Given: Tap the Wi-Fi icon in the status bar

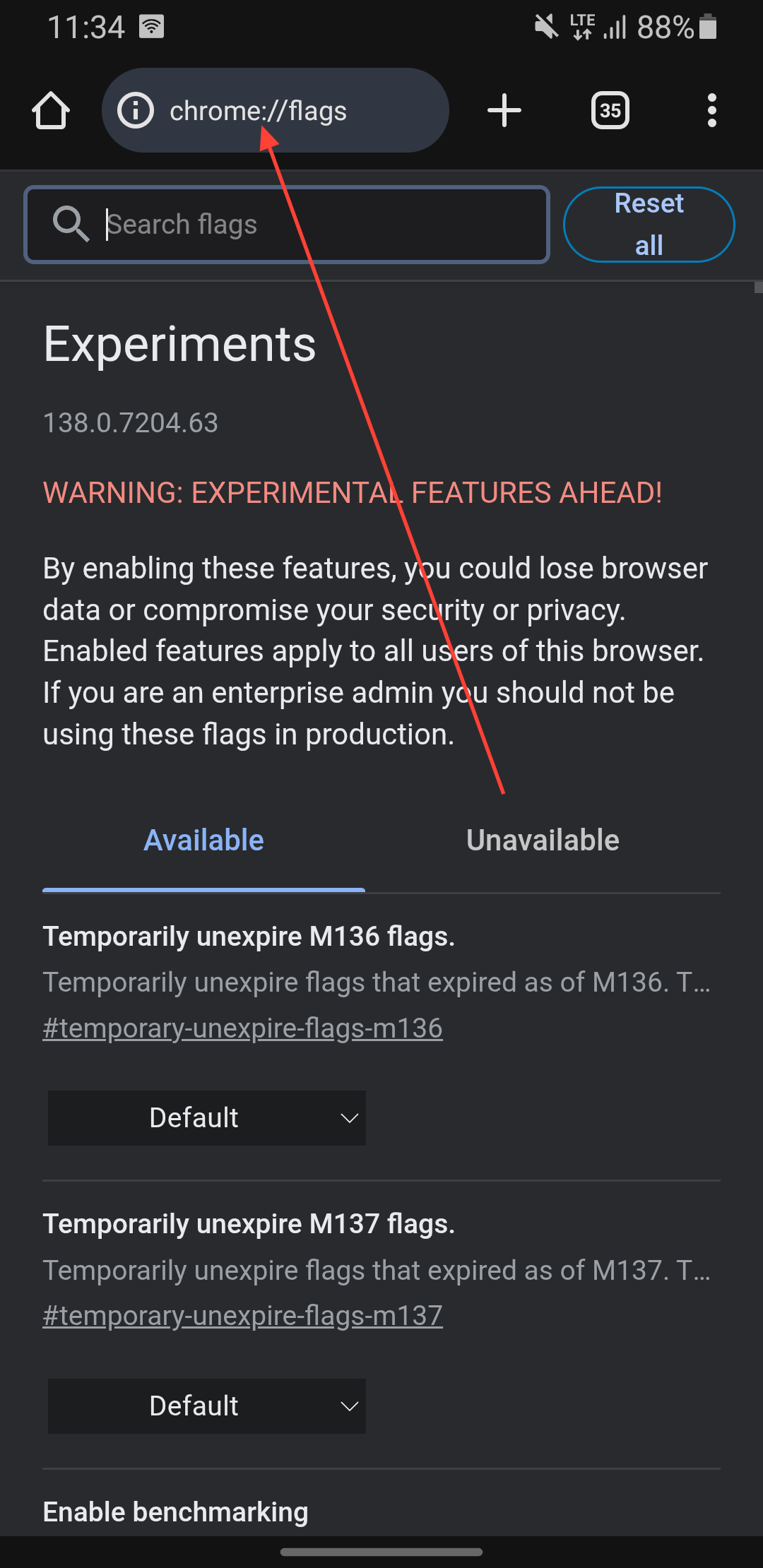Looking at the screenshot, I should pyautogui.click(x=150, y=25).
